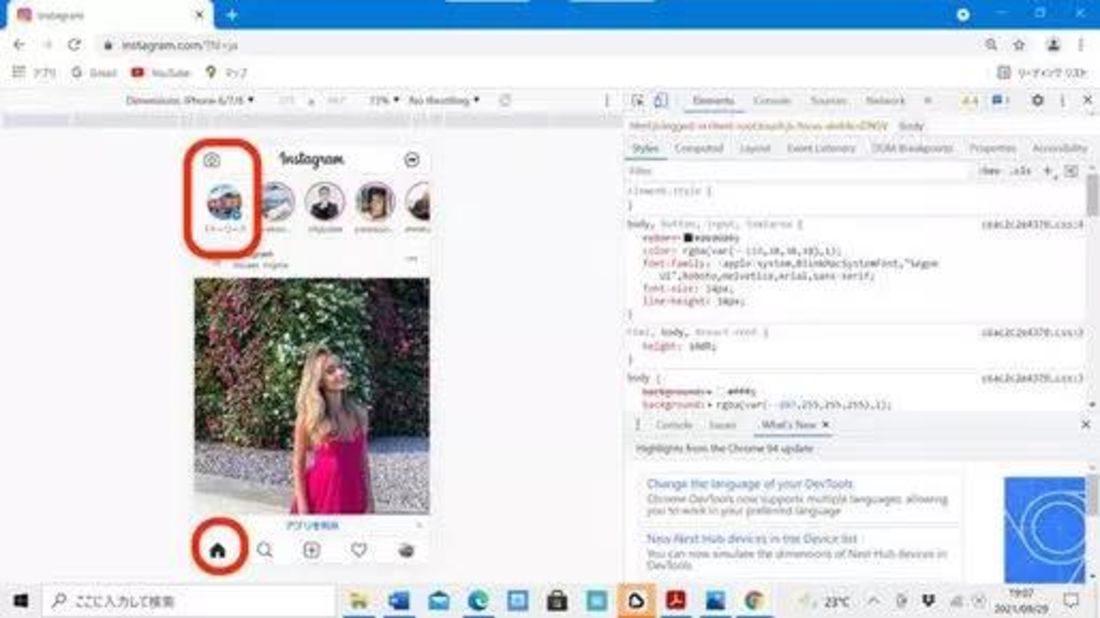Open the Dimensions iPhone 6/7/8 dropdown
The width and height of the screenshot is (1100, 618).
(x=189, y=100)
